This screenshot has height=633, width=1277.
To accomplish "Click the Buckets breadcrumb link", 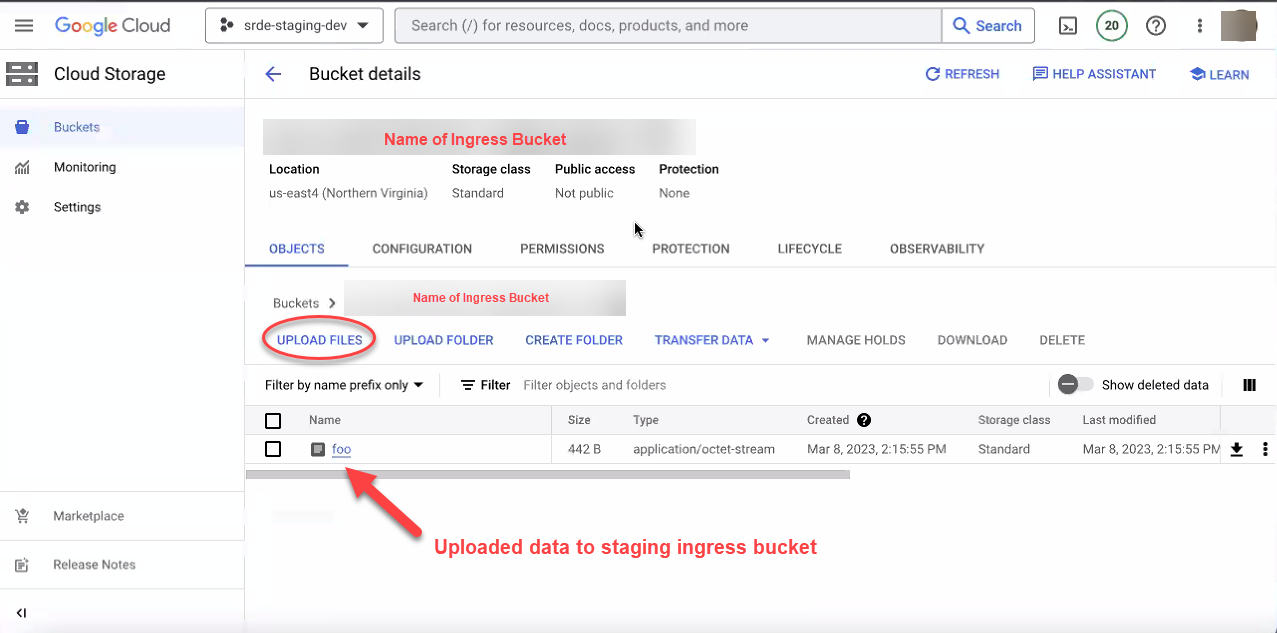I will (x=296, y=303).
